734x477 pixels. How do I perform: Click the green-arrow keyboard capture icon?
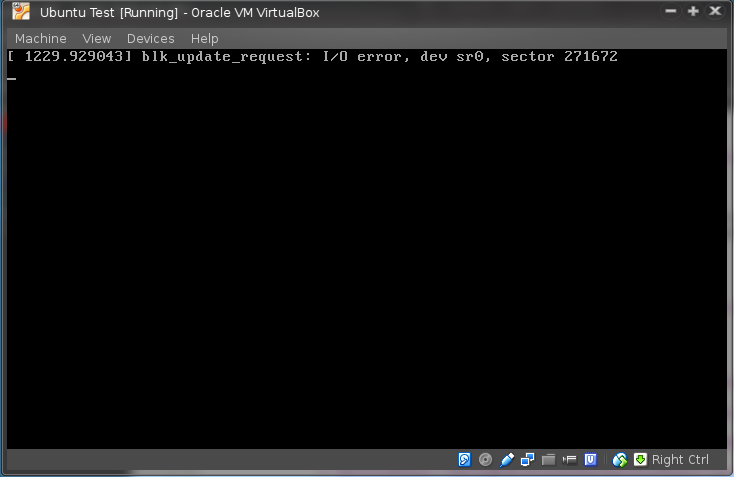[640, 460]
